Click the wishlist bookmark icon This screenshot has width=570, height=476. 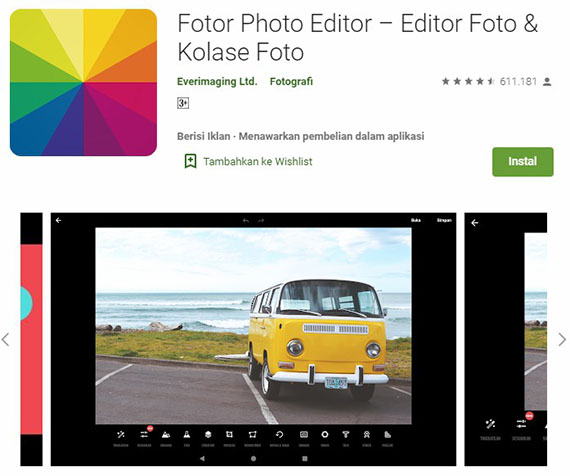click(190, 161)
